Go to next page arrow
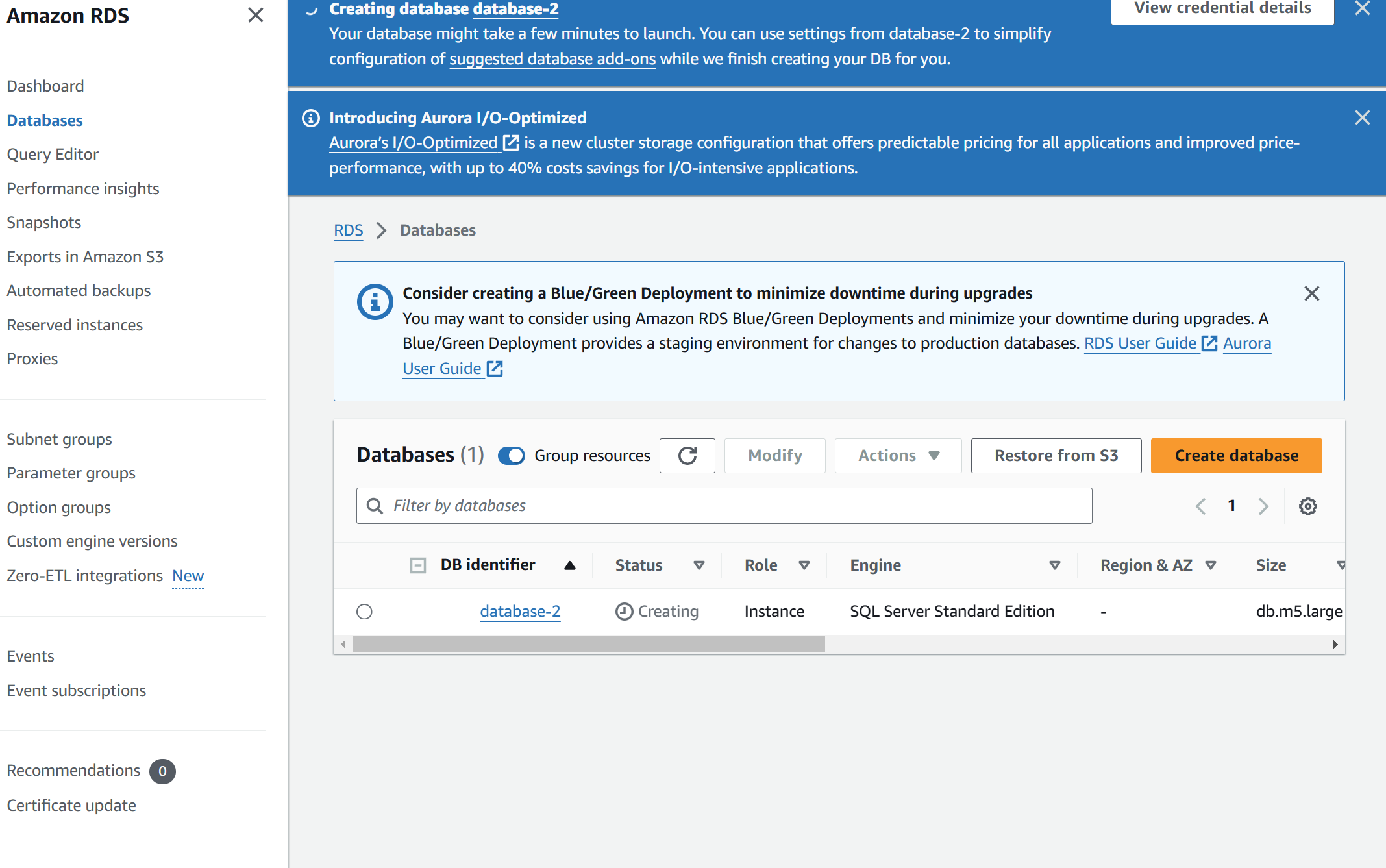 pos(1263,506)
